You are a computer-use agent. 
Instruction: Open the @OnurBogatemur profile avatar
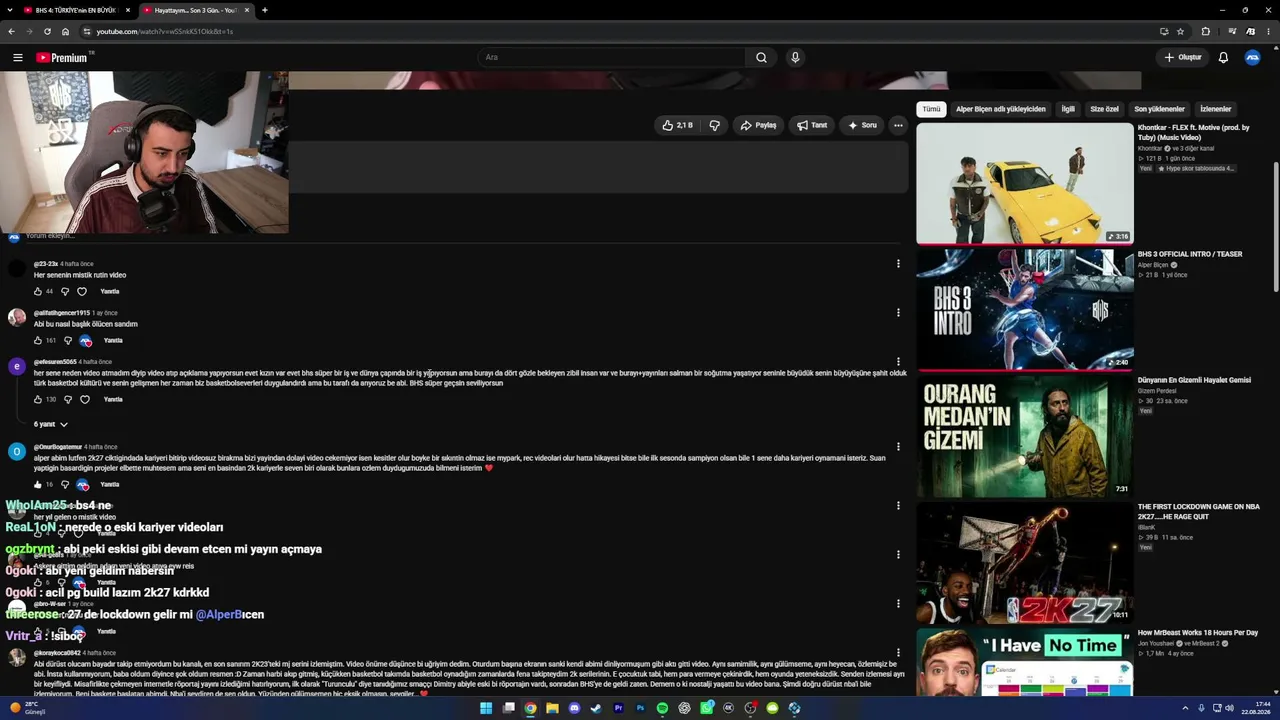17,452
